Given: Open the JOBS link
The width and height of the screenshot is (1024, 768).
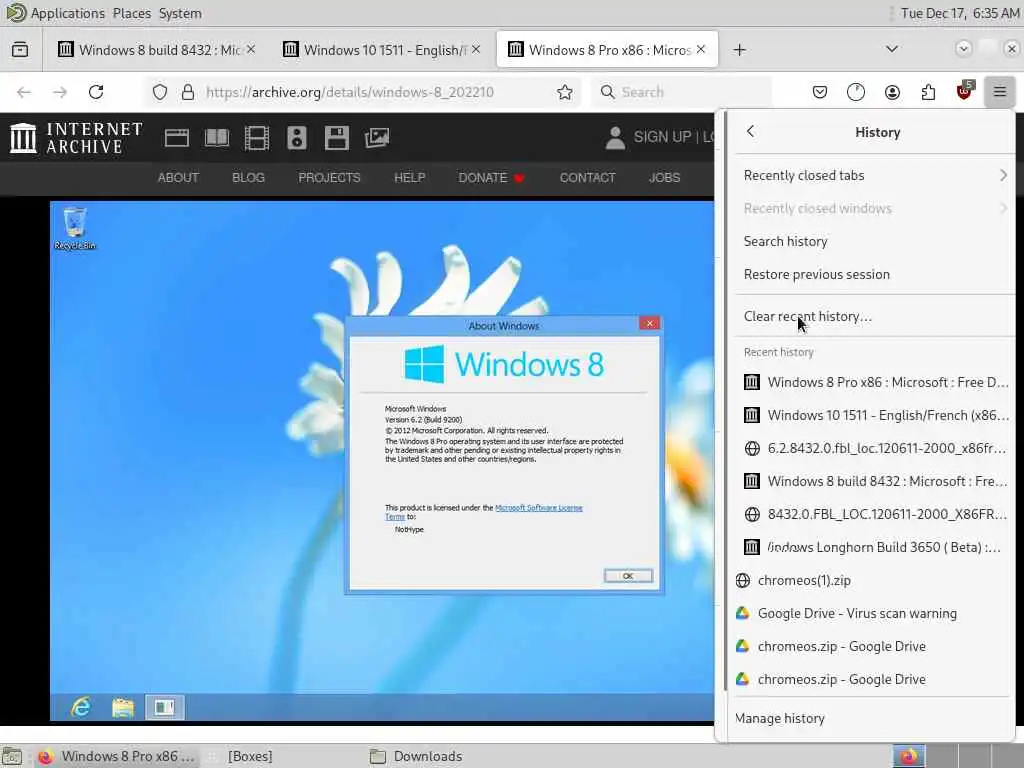Looking at the screenshot, I should click(x=664, y=178).
